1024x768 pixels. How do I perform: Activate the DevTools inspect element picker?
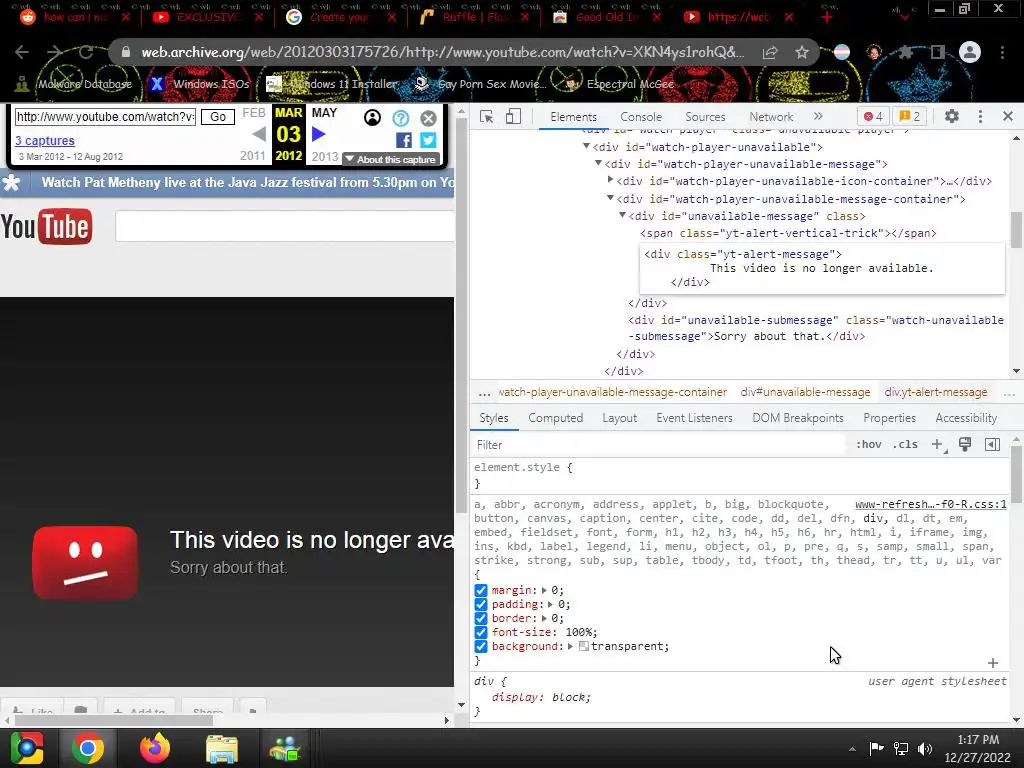(487, 116)
